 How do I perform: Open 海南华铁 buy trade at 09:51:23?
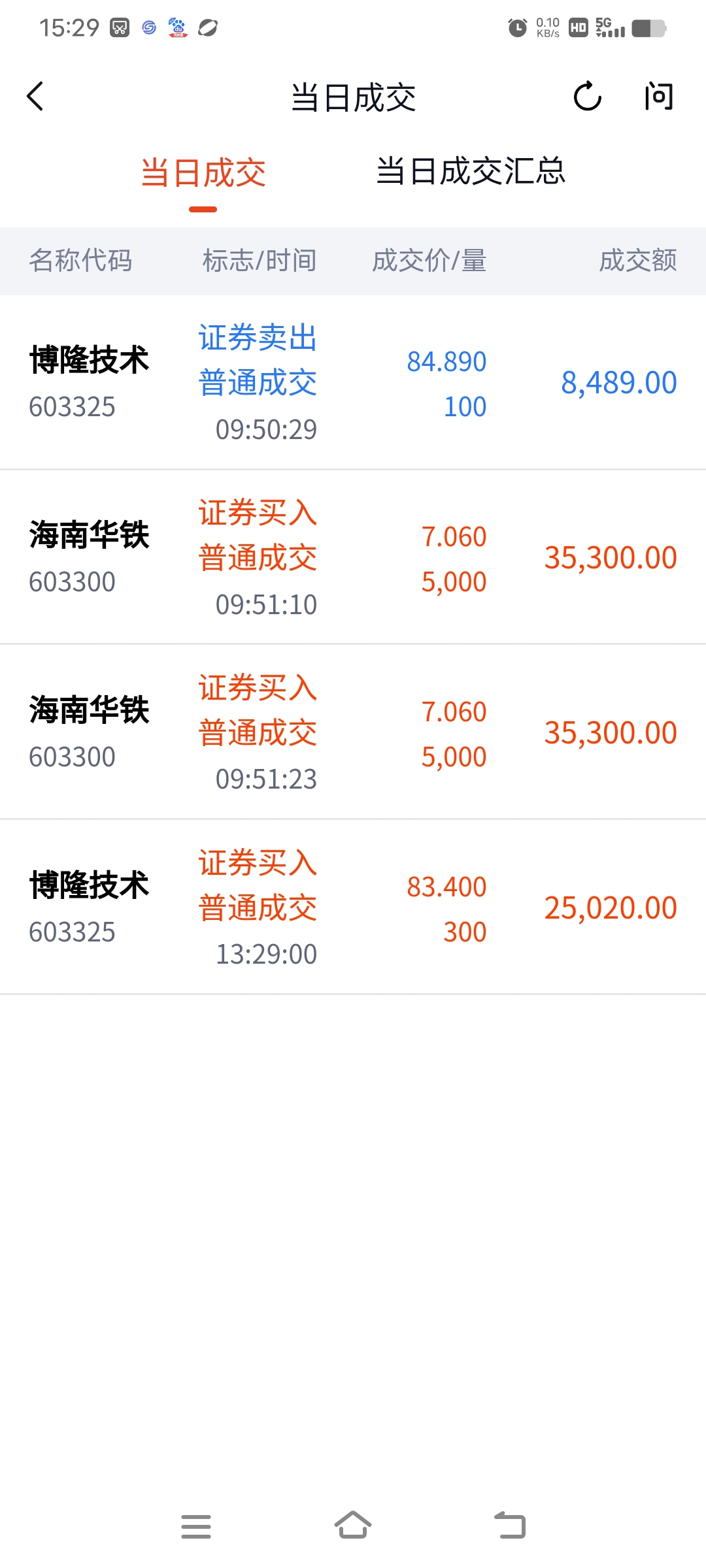pyautogui.click(x=353, y=732)
